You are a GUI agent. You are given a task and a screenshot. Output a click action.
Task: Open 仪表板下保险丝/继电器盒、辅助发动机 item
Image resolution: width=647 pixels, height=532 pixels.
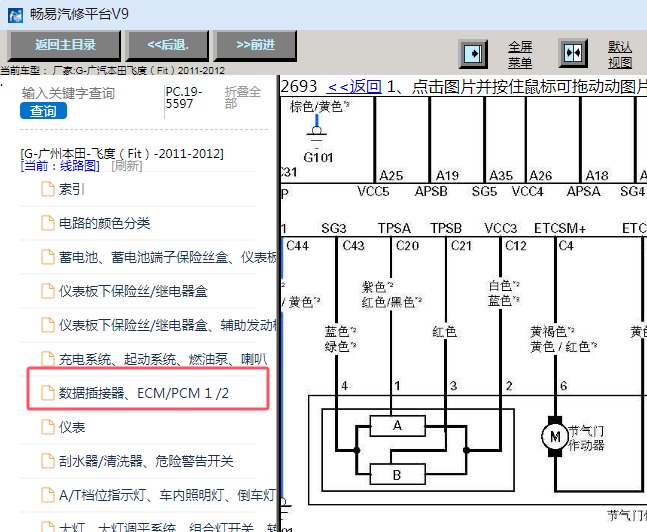click(168, 325)
